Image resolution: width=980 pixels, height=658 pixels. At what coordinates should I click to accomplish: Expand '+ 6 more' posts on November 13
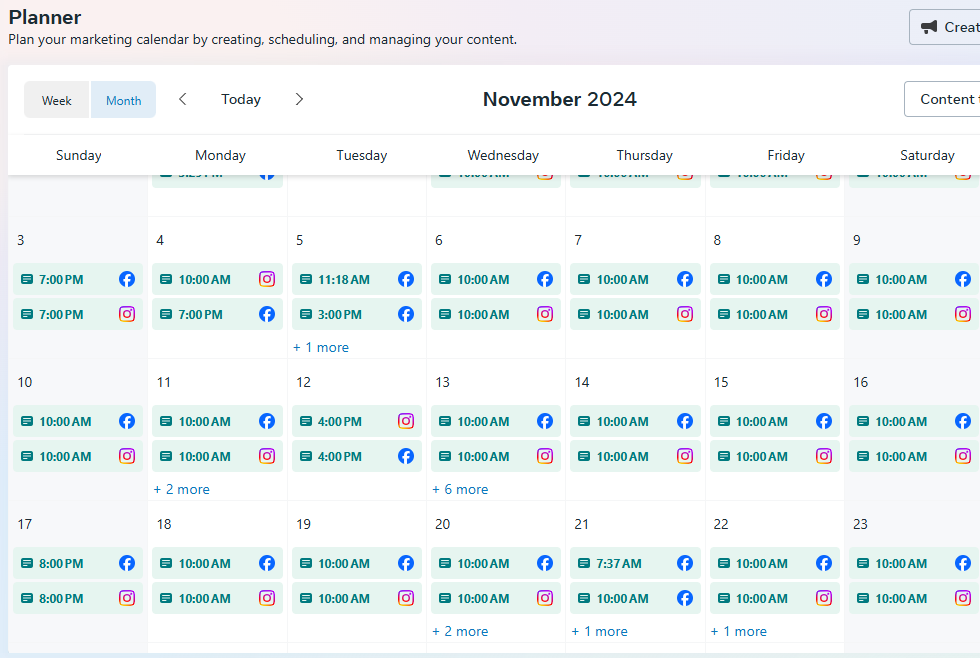[x=460, y=489]
